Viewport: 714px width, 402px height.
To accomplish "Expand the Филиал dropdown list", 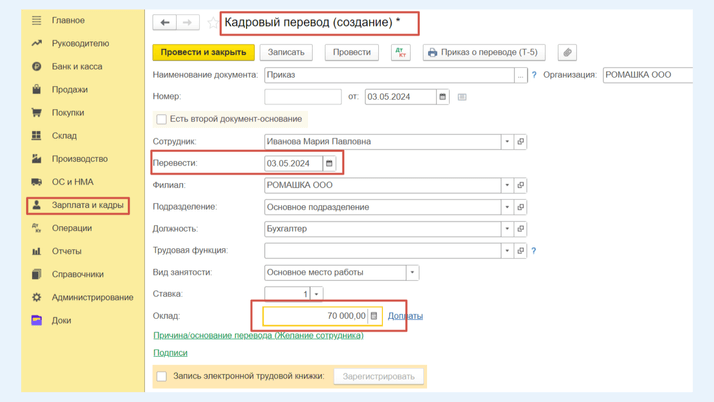I will coord(507,185).
